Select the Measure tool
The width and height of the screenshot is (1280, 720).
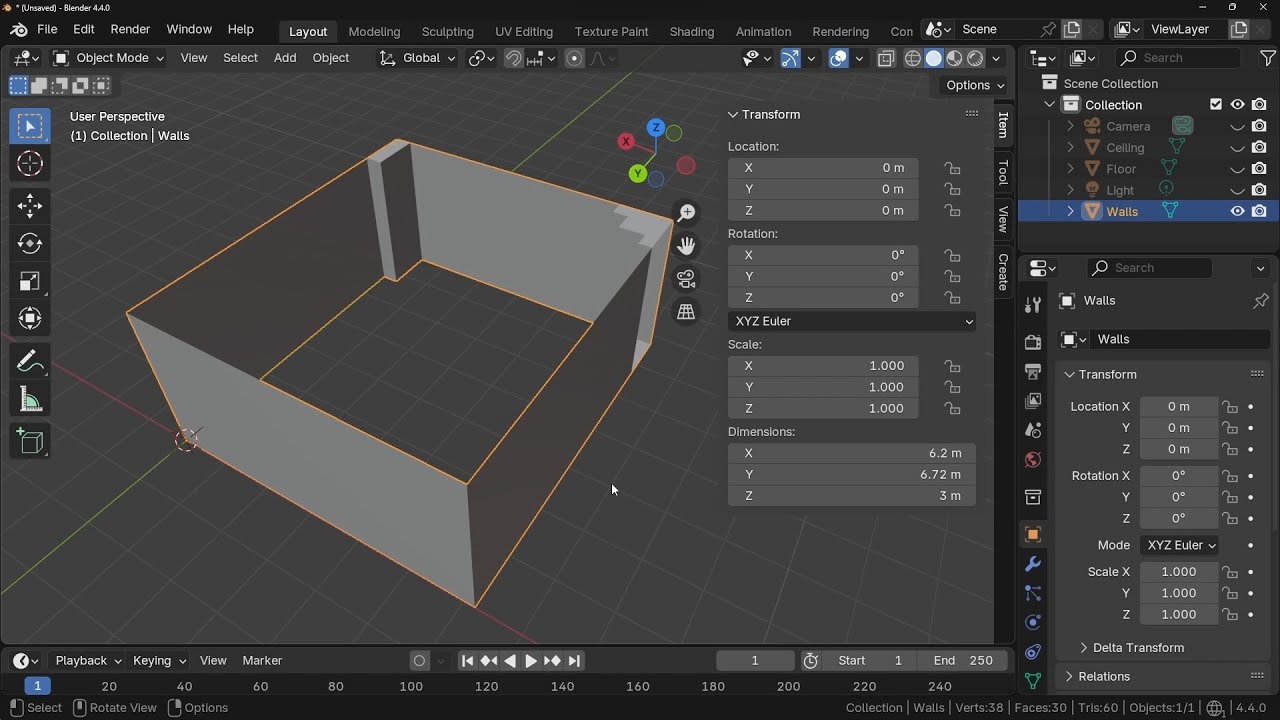click(x=30, y=401)
